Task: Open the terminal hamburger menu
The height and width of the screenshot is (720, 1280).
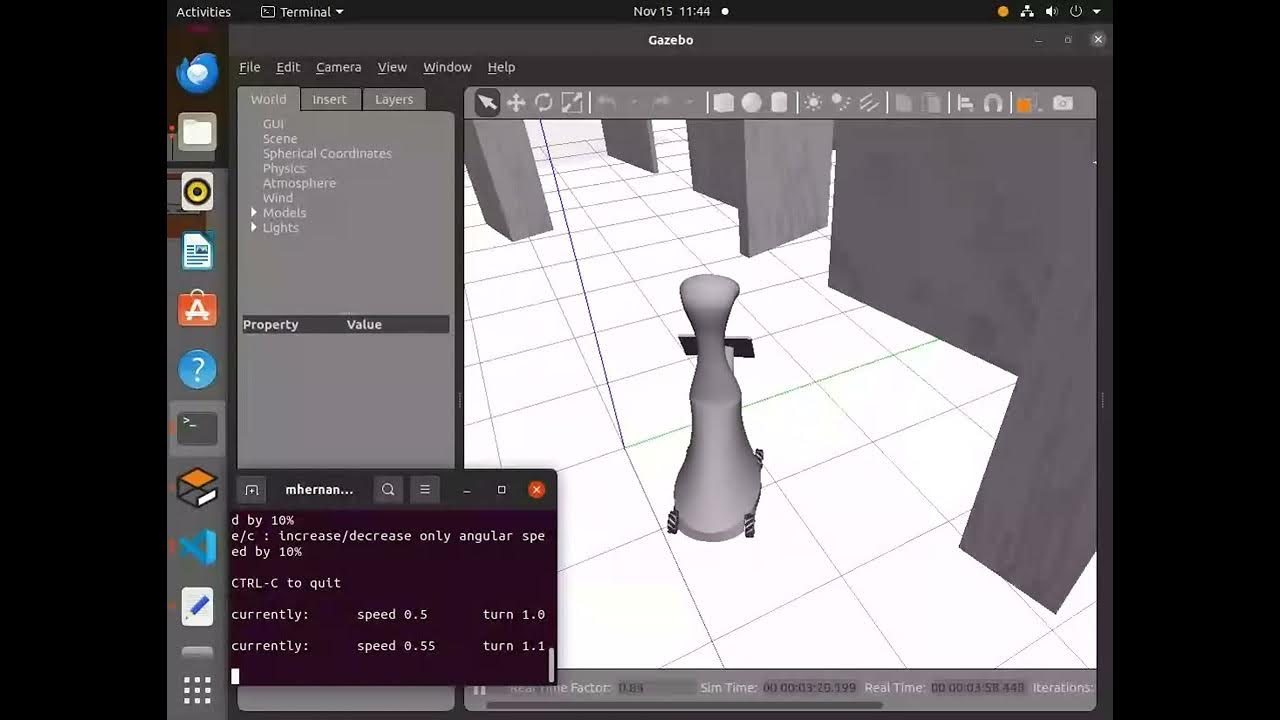Action: pyautogui.click(x=424, y=489)
